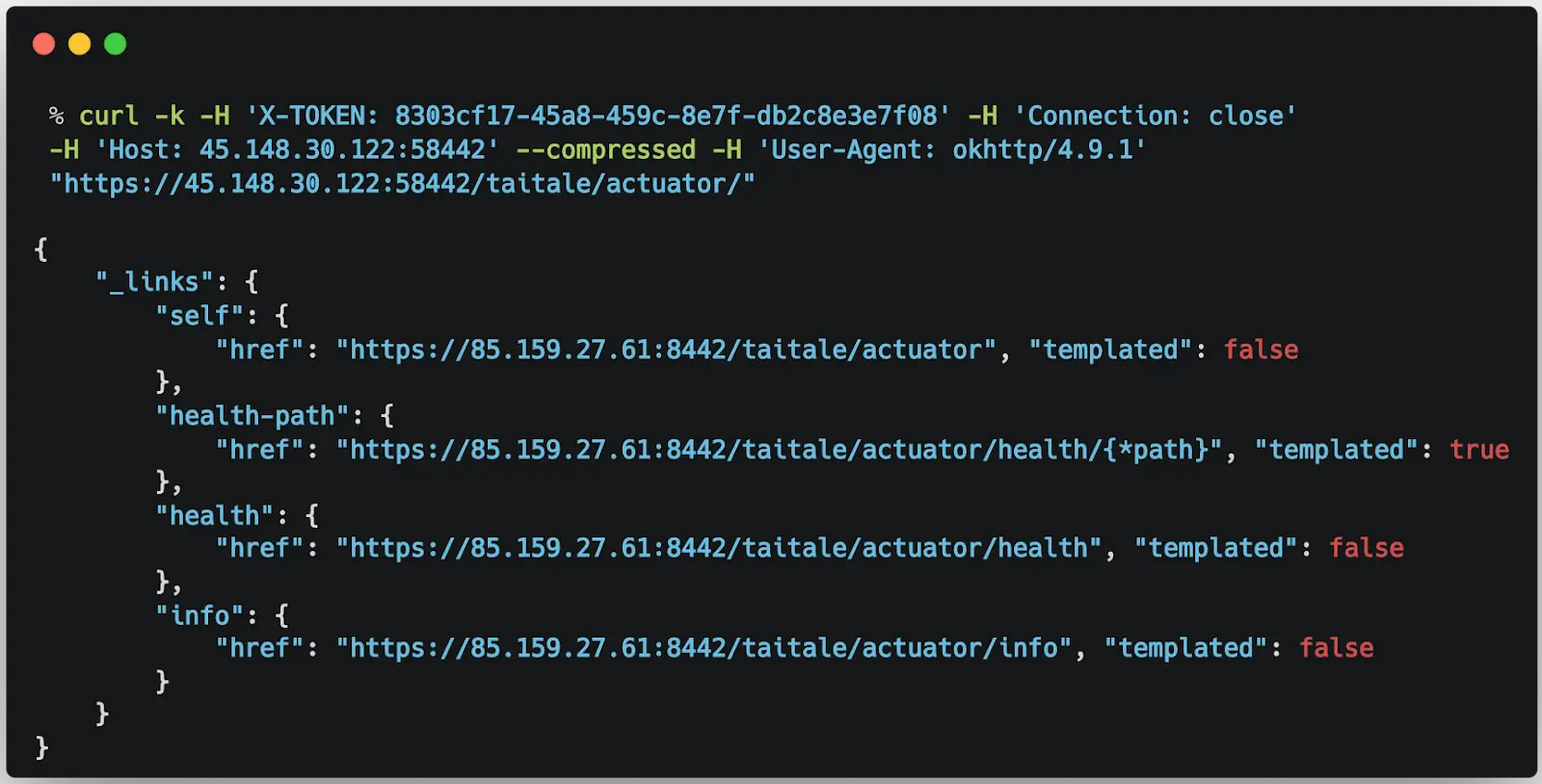The height and width of the screenshot is (784, 1542).
Task: Open the href URL ending in actuator/health
Action: (718, 548)
